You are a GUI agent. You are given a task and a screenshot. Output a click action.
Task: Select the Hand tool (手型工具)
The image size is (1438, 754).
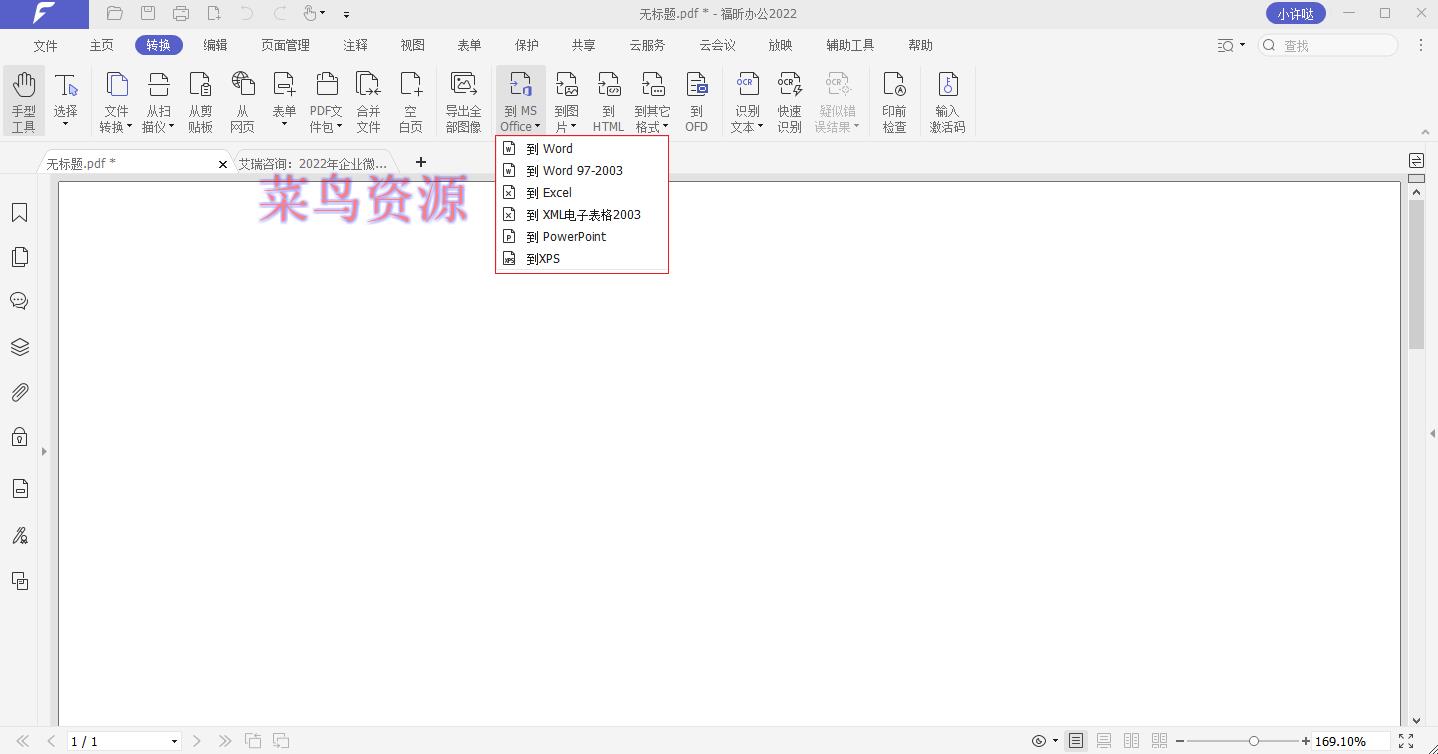(23, 100)
